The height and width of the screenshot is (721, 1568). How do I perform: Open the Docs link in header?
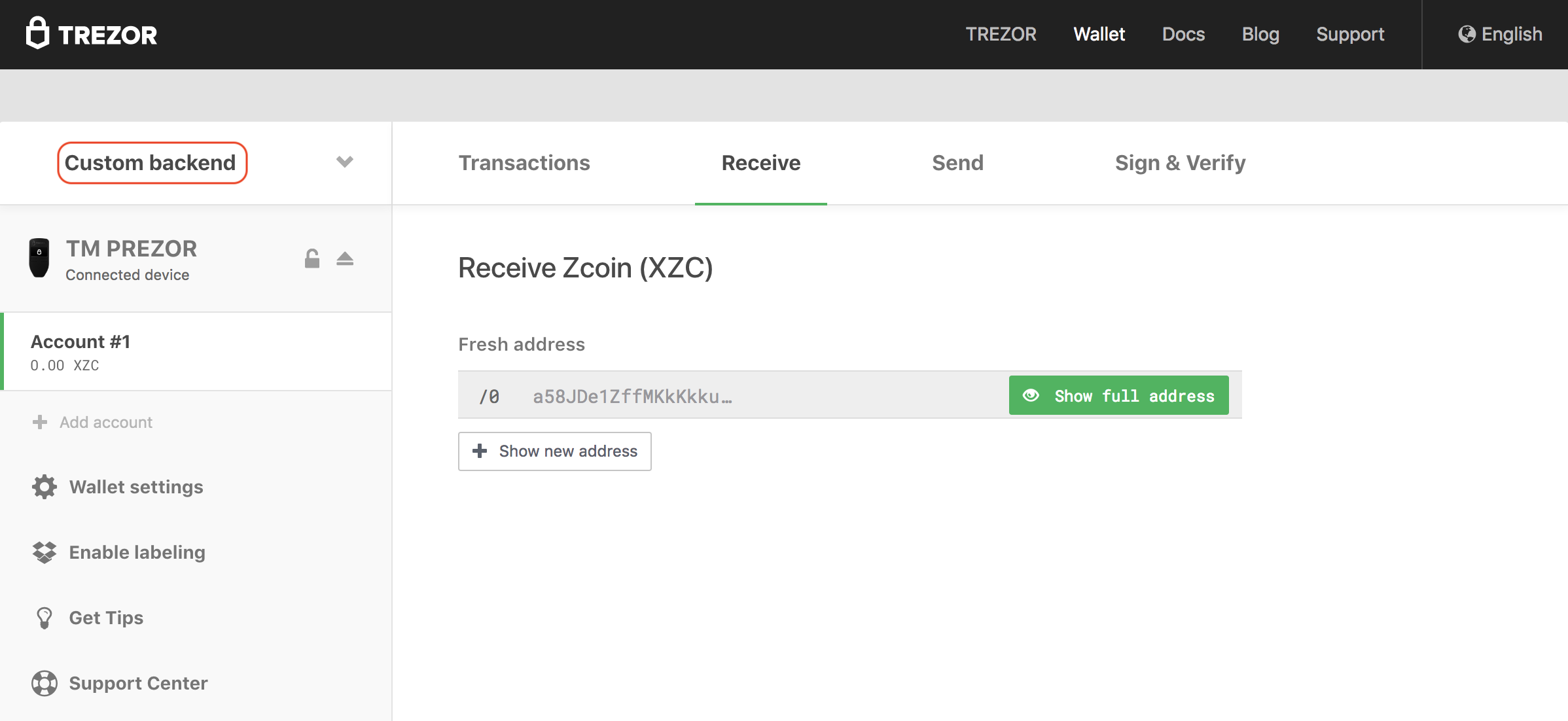point(1183,34)
